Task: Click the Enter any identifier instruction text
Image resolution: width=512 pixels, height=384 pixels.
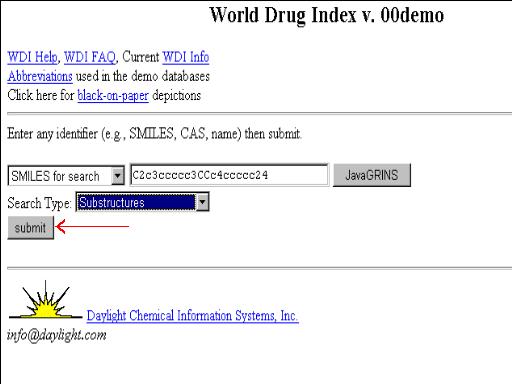Action: [x=154, y=134]
